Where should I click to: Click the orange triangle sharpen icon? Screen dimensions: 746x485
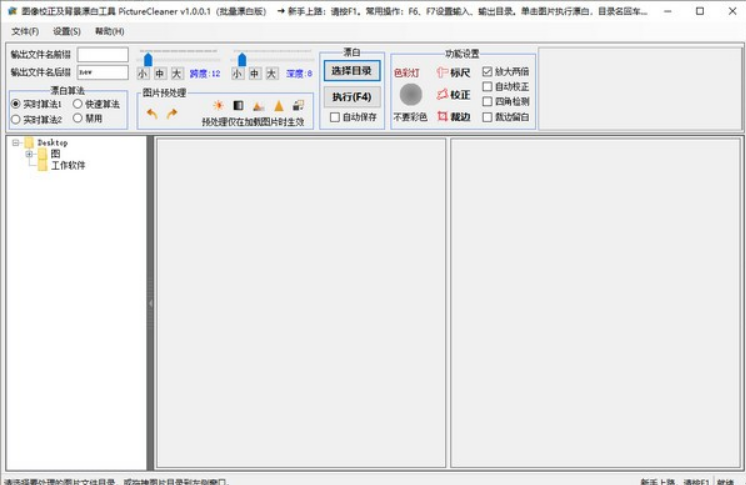(279, 106)
